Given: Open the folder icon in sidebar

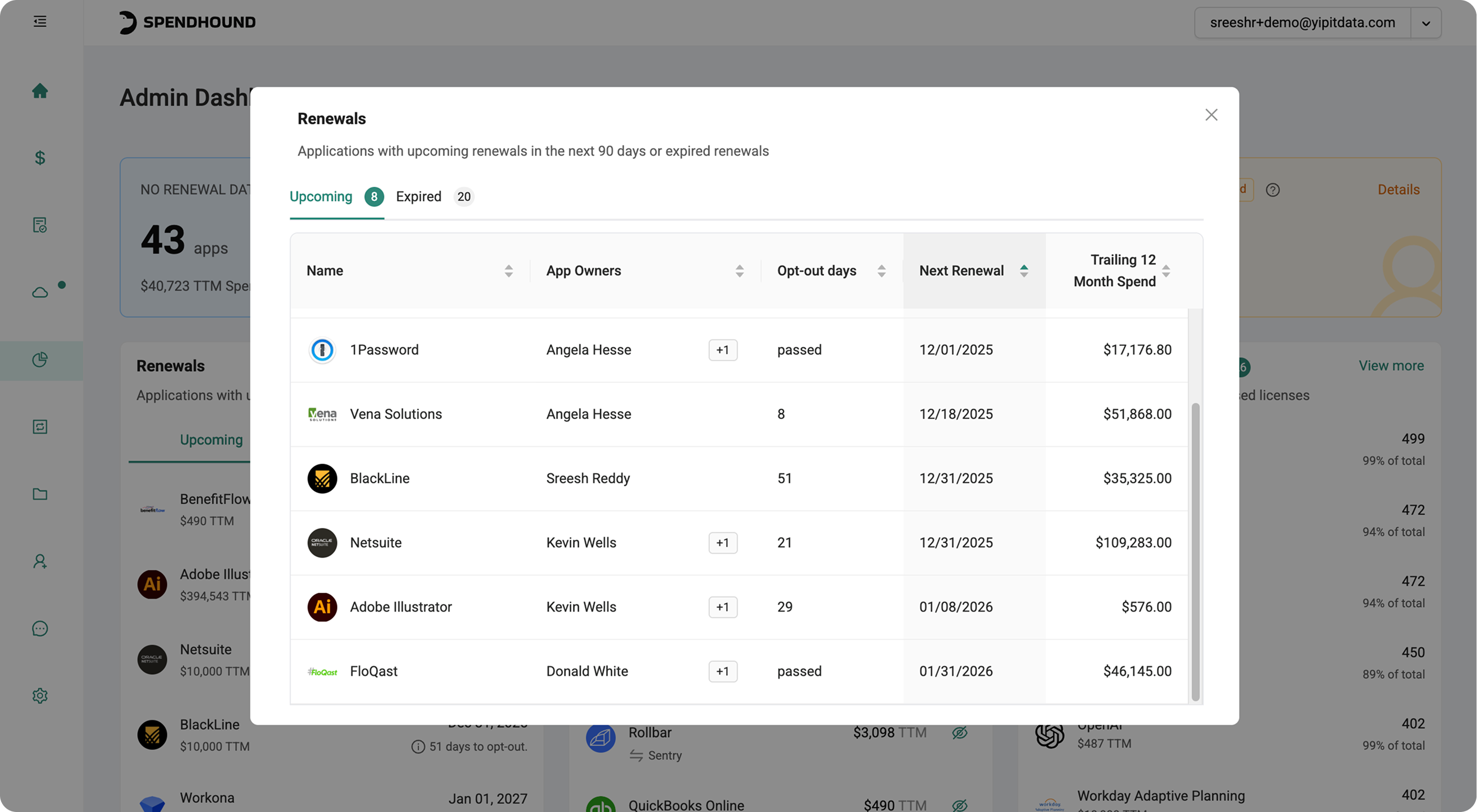Looking at the screenshot, I should click(40, 494).
